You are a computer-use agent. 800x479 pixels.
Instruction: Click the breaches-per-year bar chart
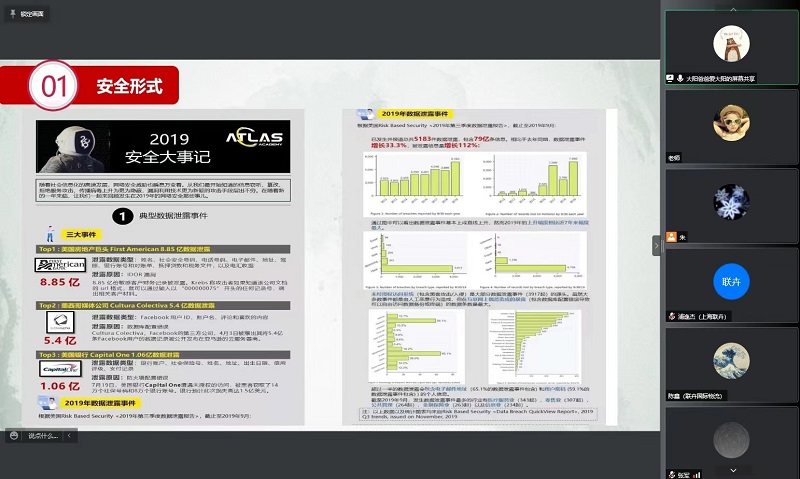click(418, 184)
